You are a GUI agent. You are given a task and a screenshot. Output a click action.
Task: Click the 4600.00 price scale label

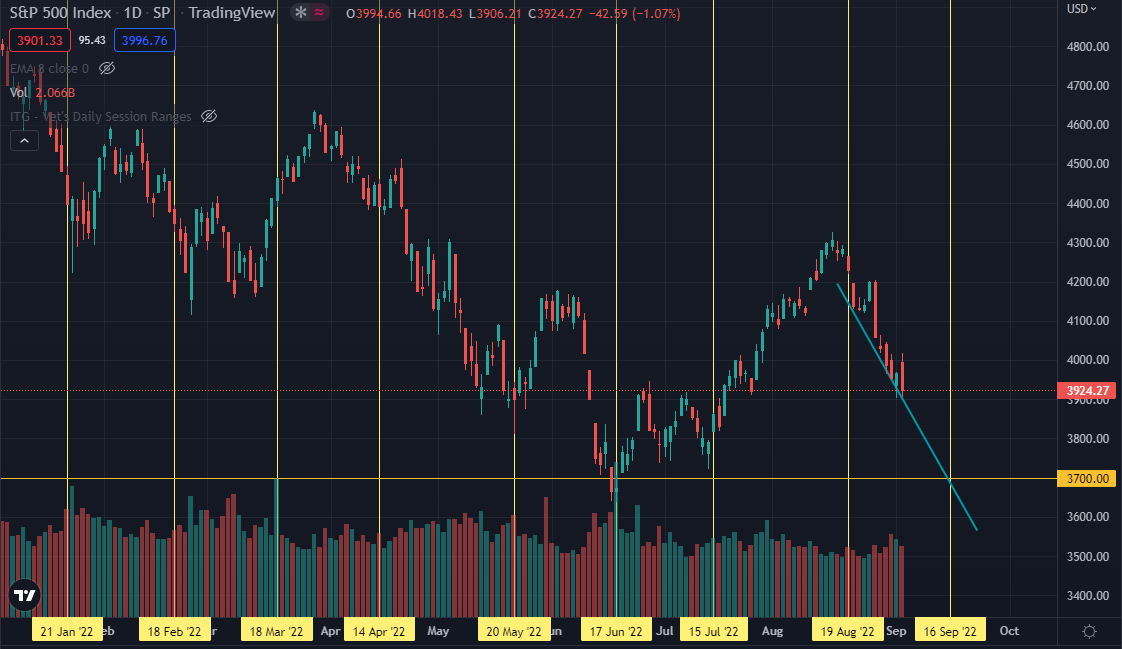pyautogui.click(x=1088, y=125)
